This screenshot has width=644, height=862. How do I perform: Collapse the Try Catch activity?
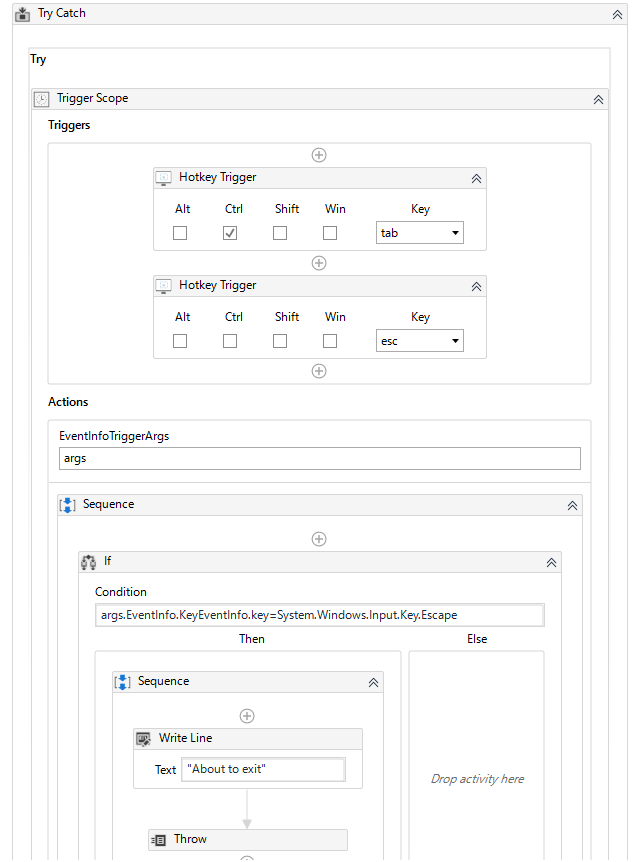click(617, 14)
